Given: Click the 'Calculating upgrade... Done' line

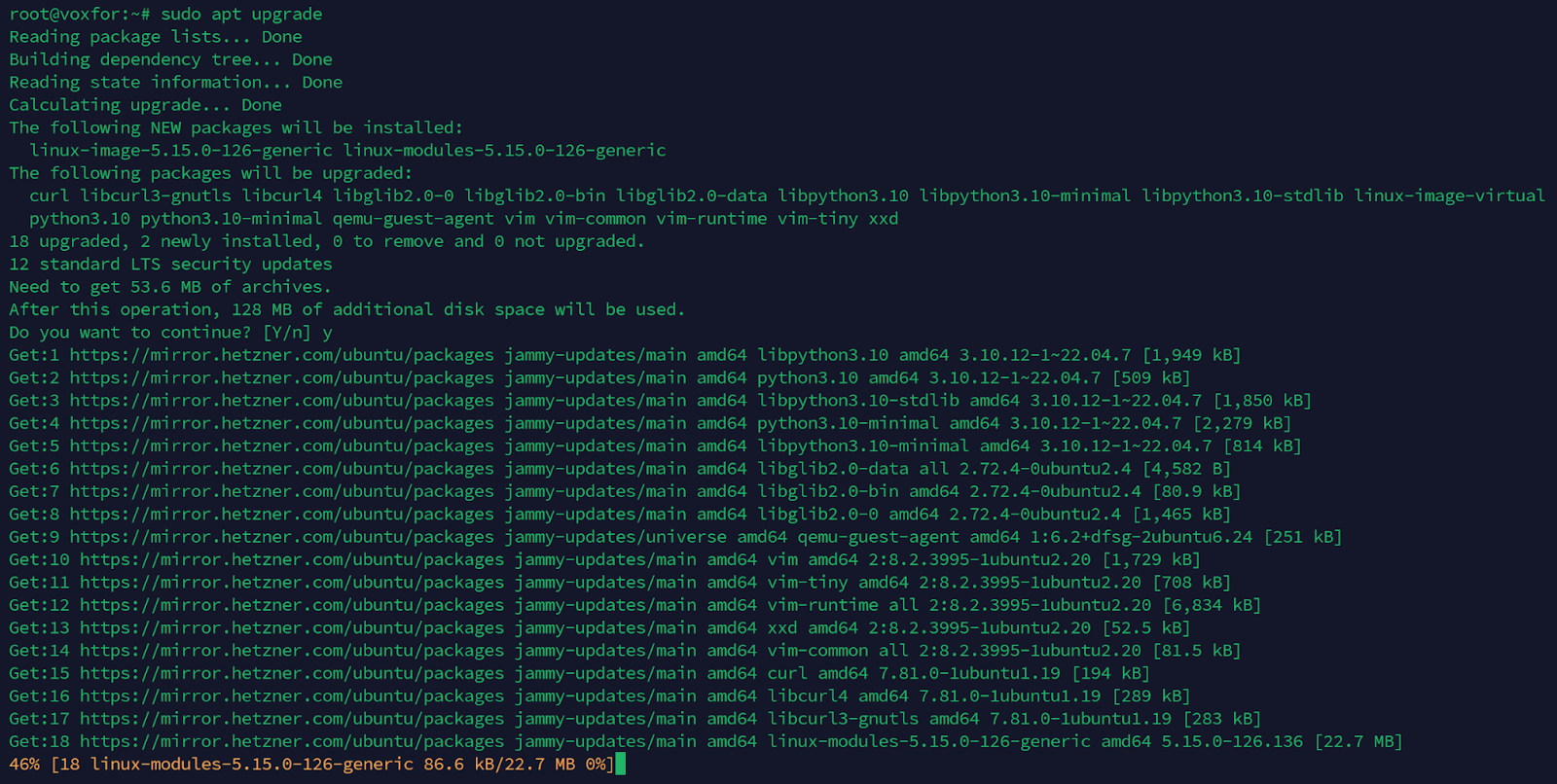Looking at the screenshot, I should (x=145, y=105).
